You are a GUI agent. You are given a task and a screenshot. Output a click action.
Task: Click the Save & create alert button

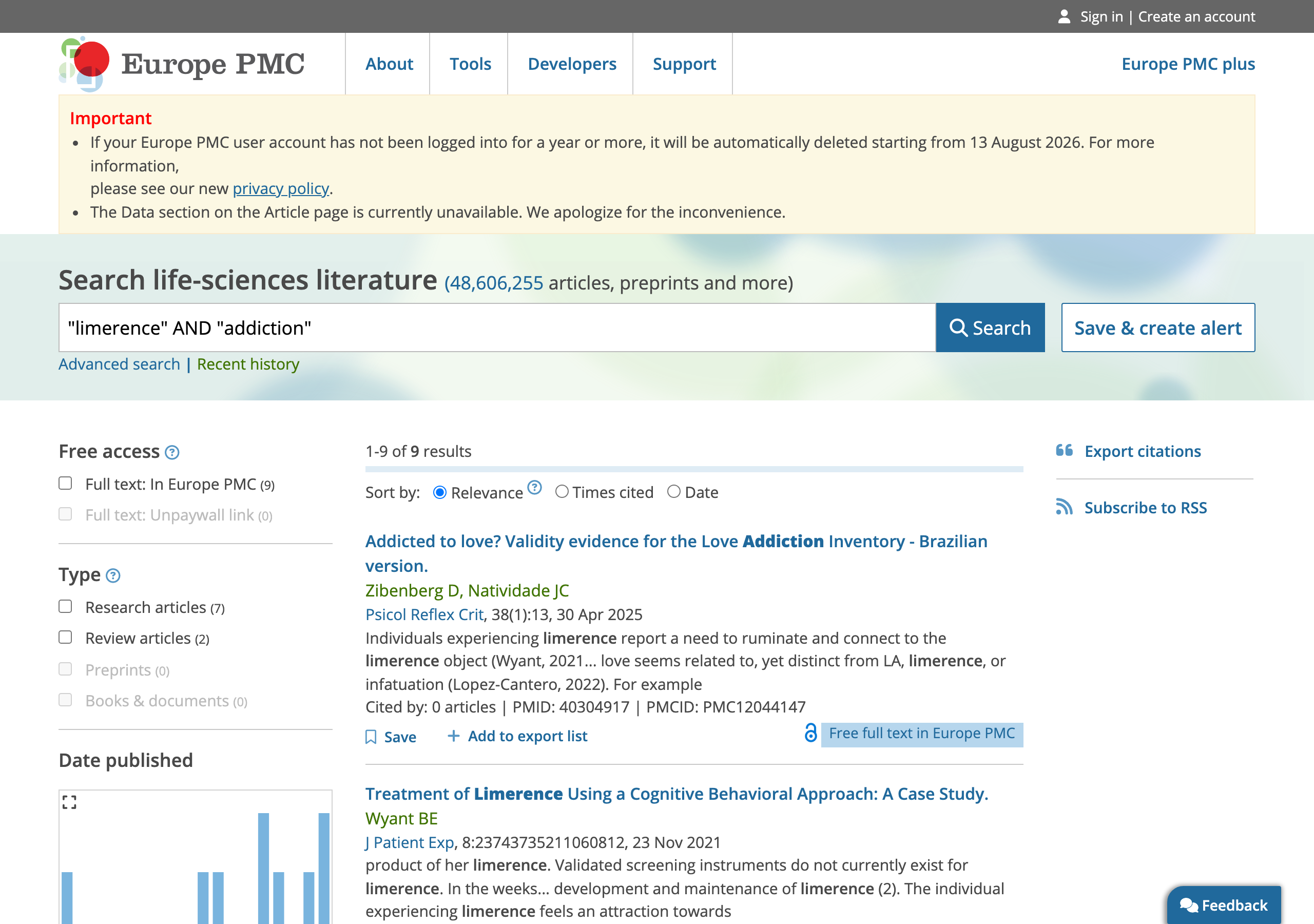coord(1158,328)
